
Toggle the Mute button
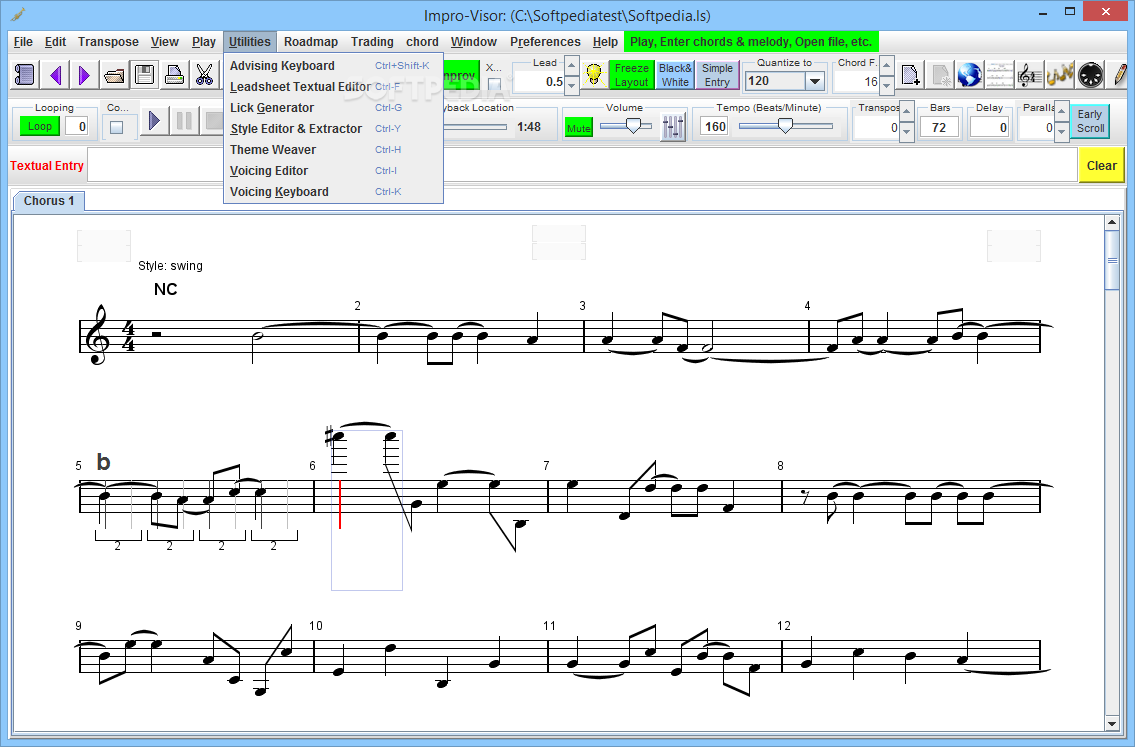coord(578,128)
